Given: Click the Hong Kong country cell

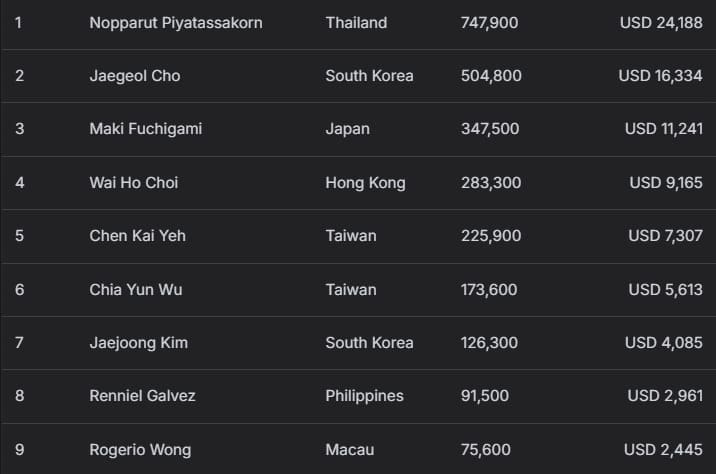Looking at the screenshot, I should [x=365, y=183].
